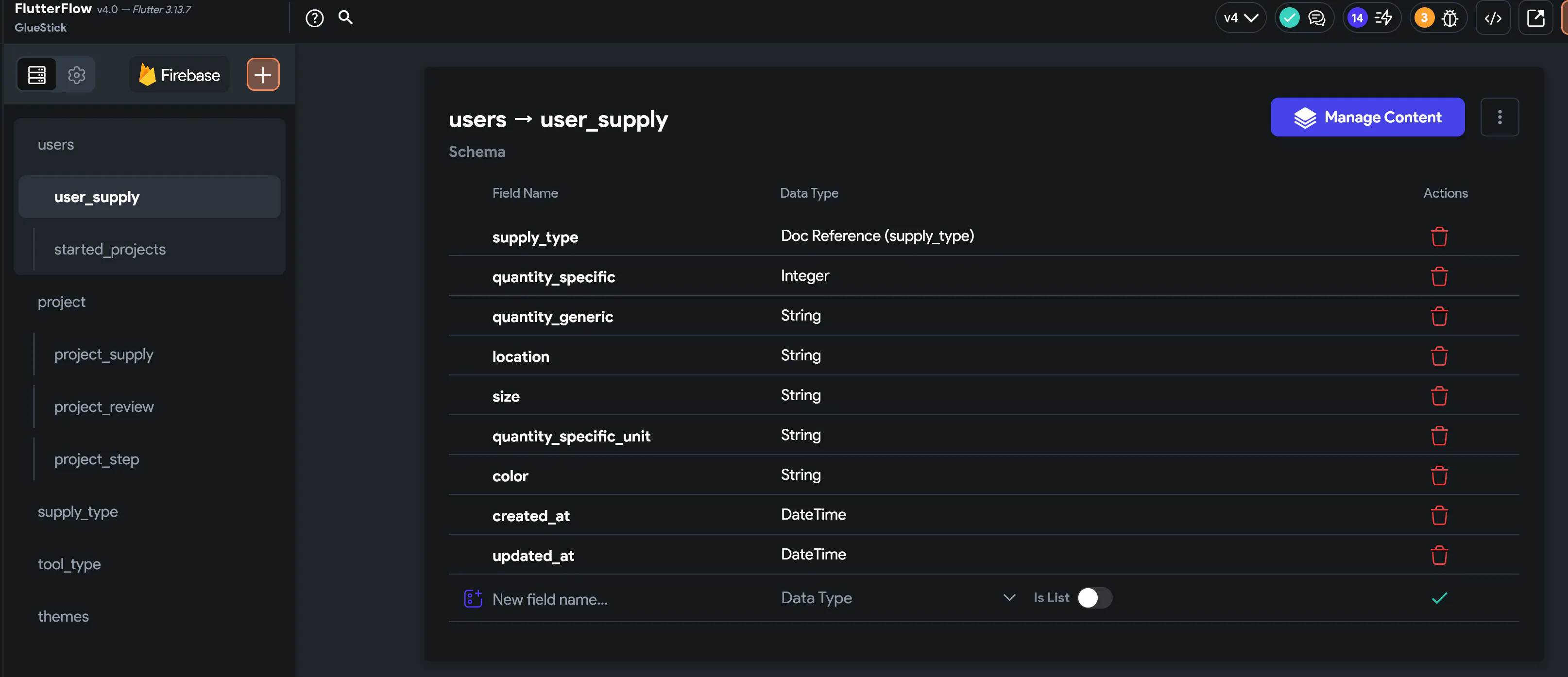Delete the created_at field
This screenshot has width=1568, height=677.
1439,515
